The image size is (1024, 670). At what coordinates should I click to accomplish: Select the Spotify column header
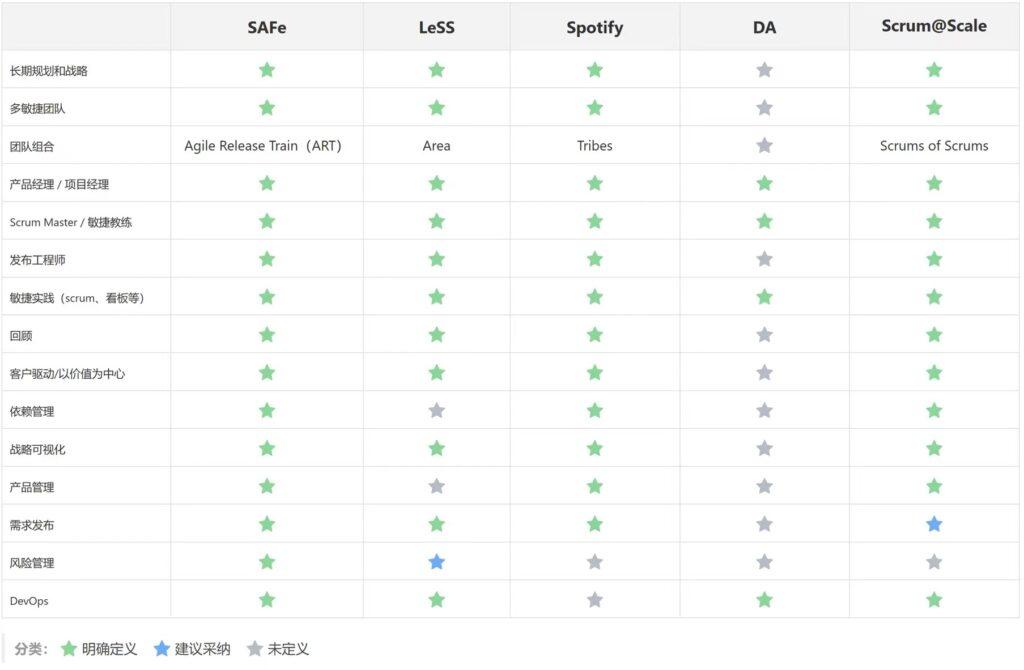pos(595,27)
